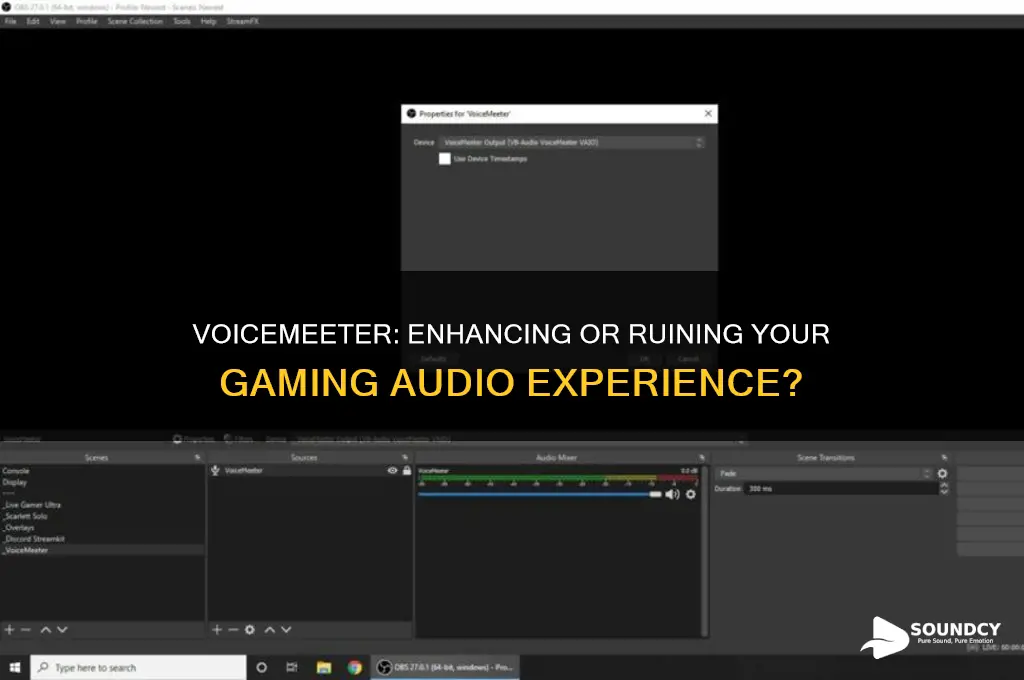
Task: Open VoiceMeeter audio mixer gear settings
Action: [691, 494]
